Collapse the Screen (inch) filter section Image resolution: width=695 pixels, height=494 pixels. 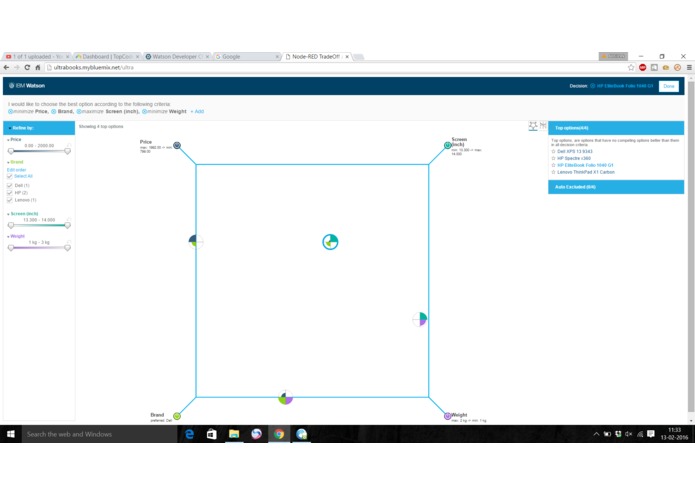click(x=8, y=214)
